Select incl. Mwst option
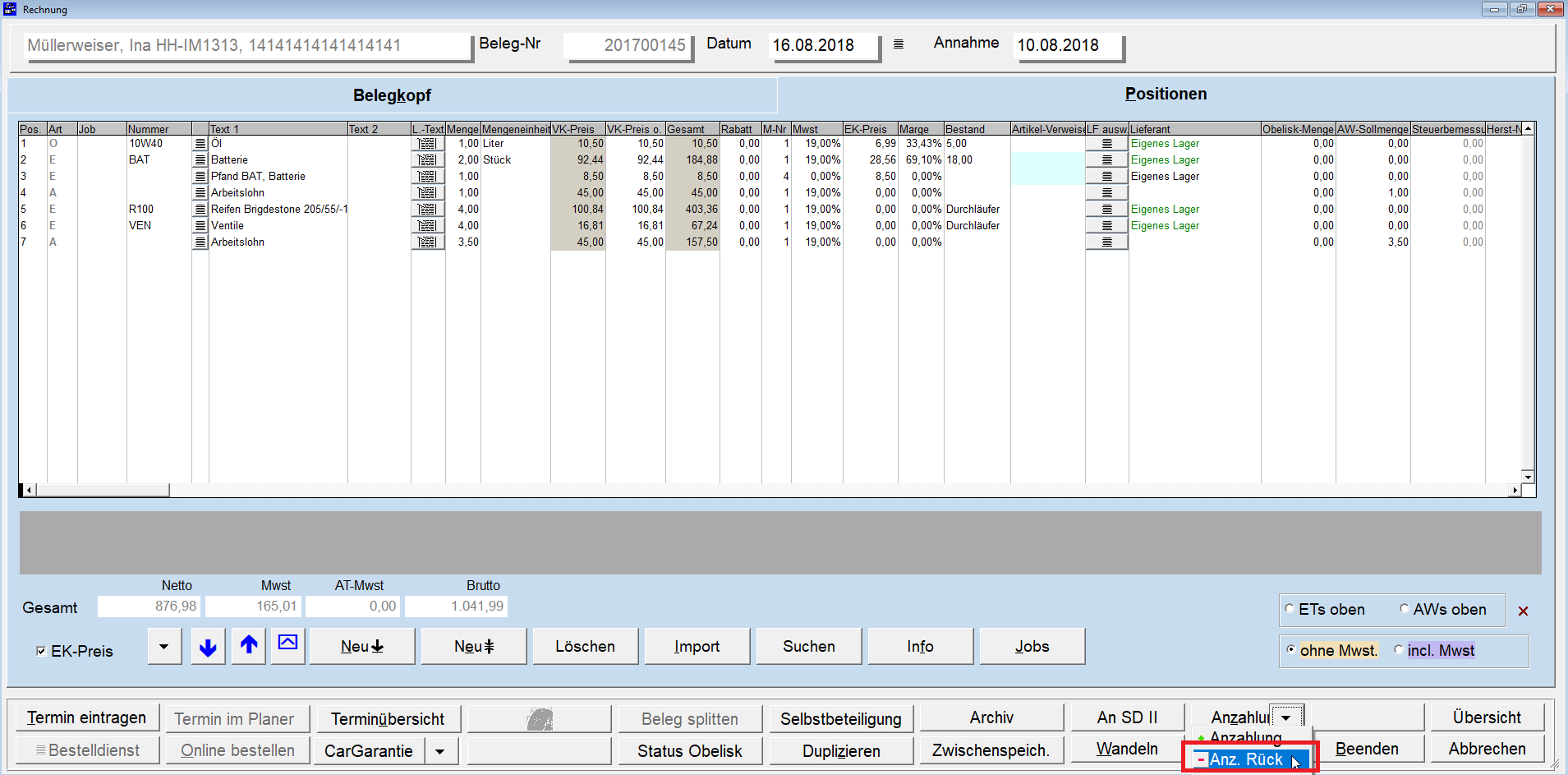The width and height of the screenshot is (1568, 775). tap(1399, 649)
